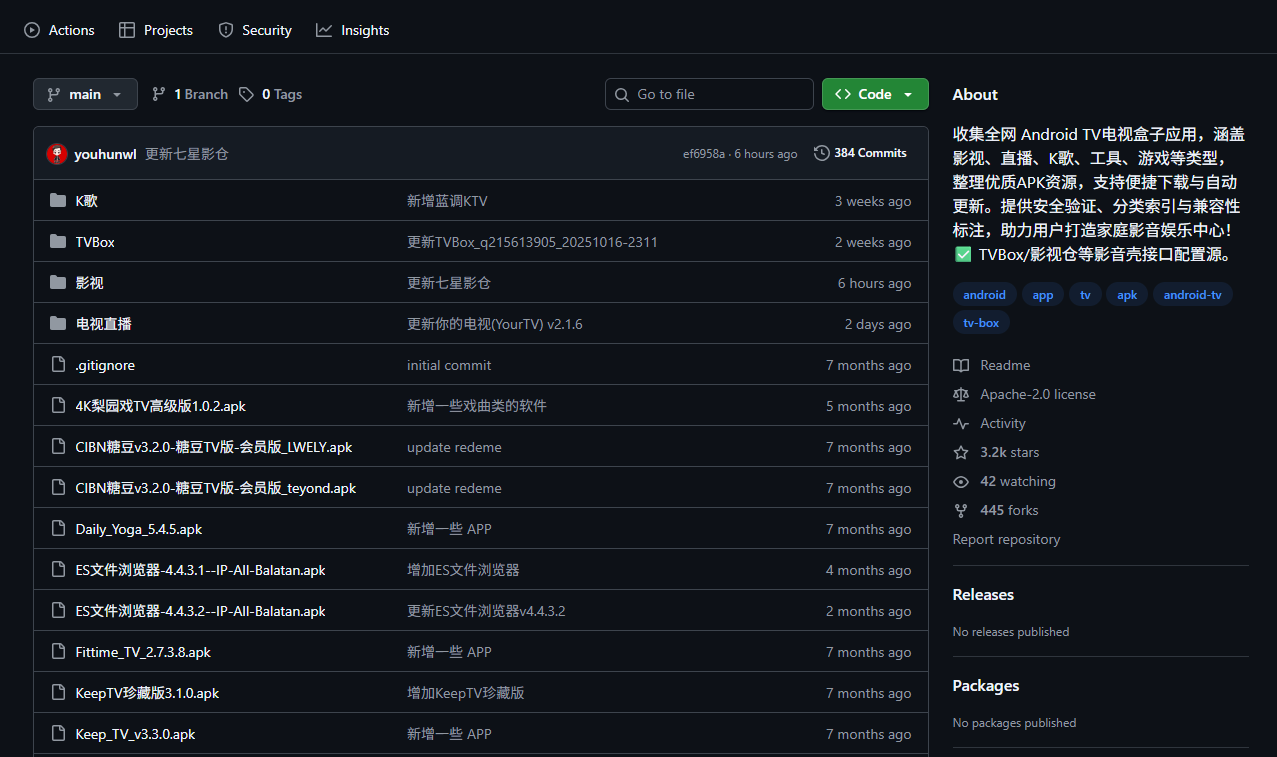
Task: Click the Go to file search box
Action: (709, 93)
